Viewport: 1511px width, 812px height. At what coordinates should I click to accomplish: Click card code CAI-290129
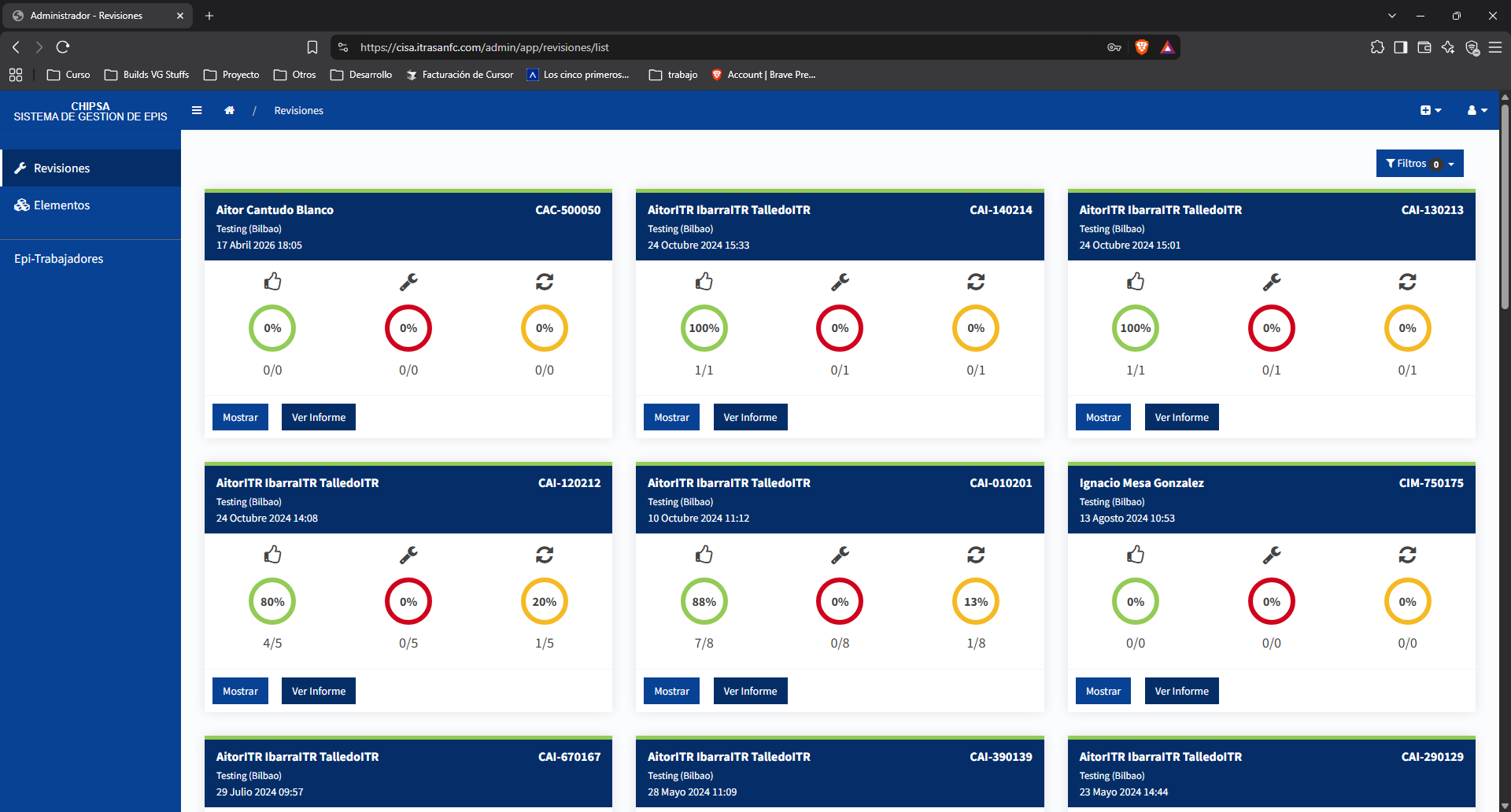[1432, 757]
